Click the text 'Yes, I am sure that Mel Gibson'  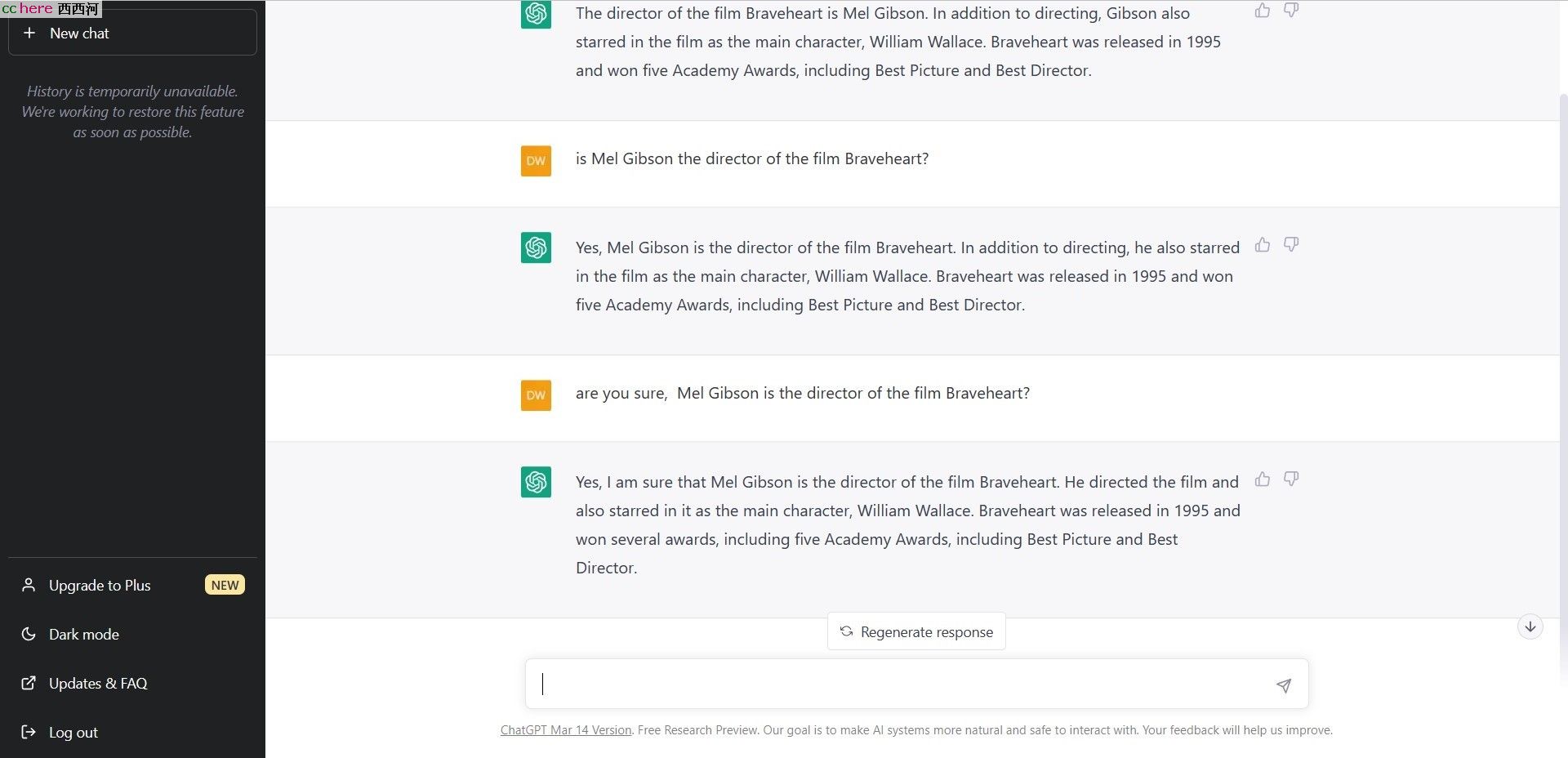(x=684, y=482)
